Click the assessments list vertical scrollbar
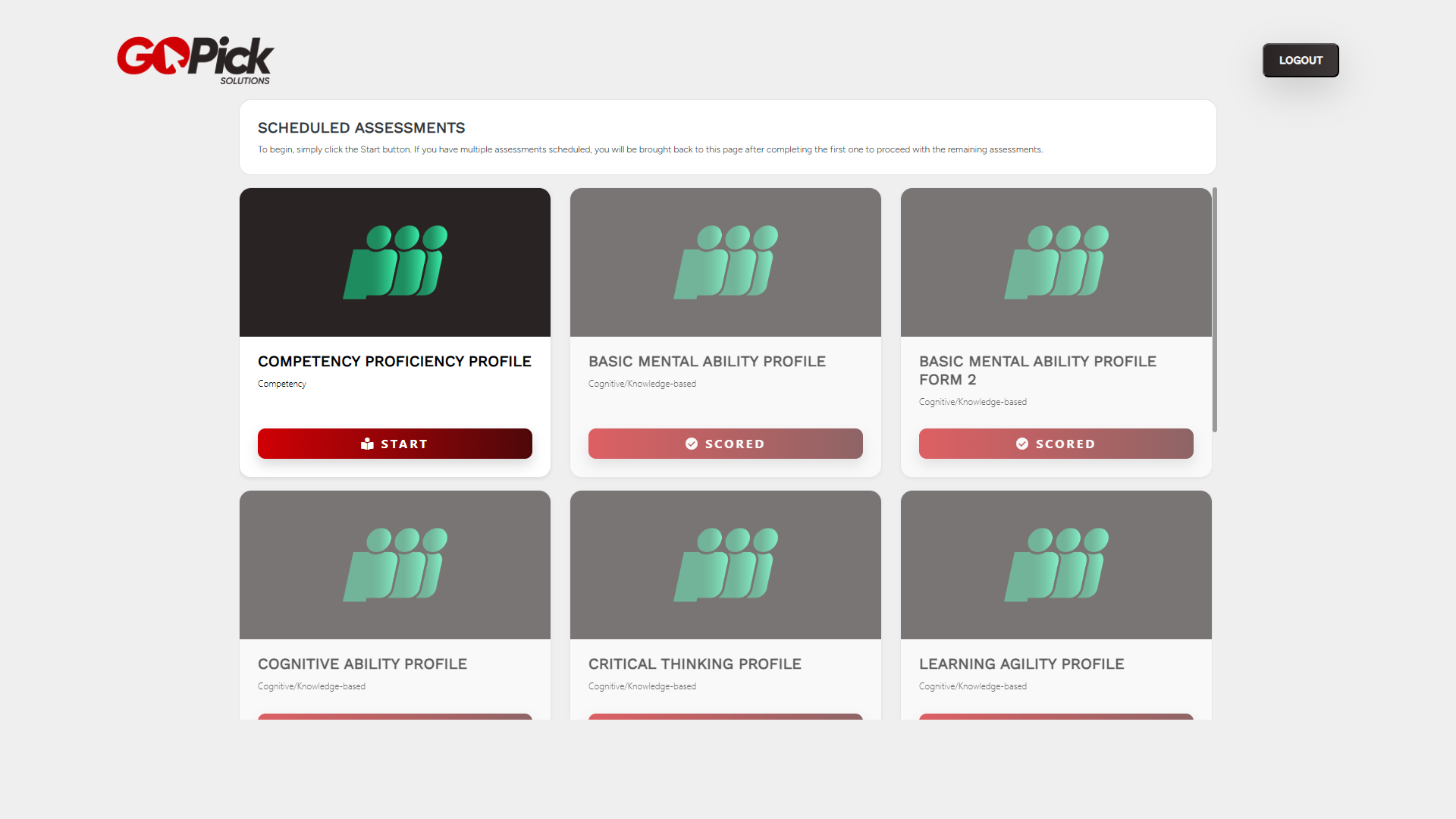This screenshot has height=819, width=1456. tap(1214, 311)
